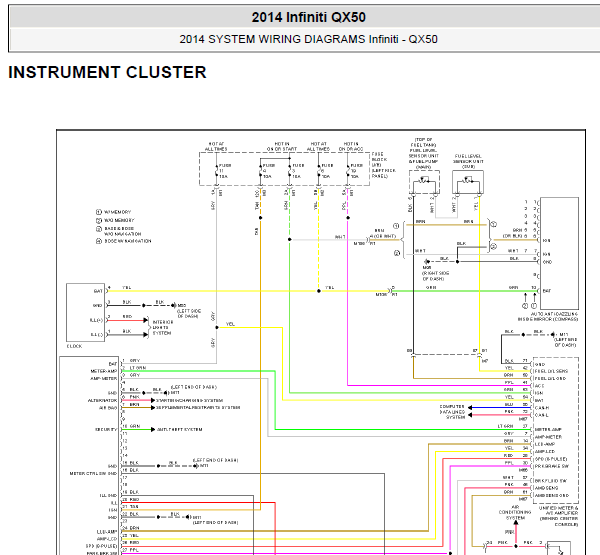This screenshot has width=600, height=555.
Task: Click the "ANTI-THEFT SYSTEM" reference
Action: coord(179,429)
